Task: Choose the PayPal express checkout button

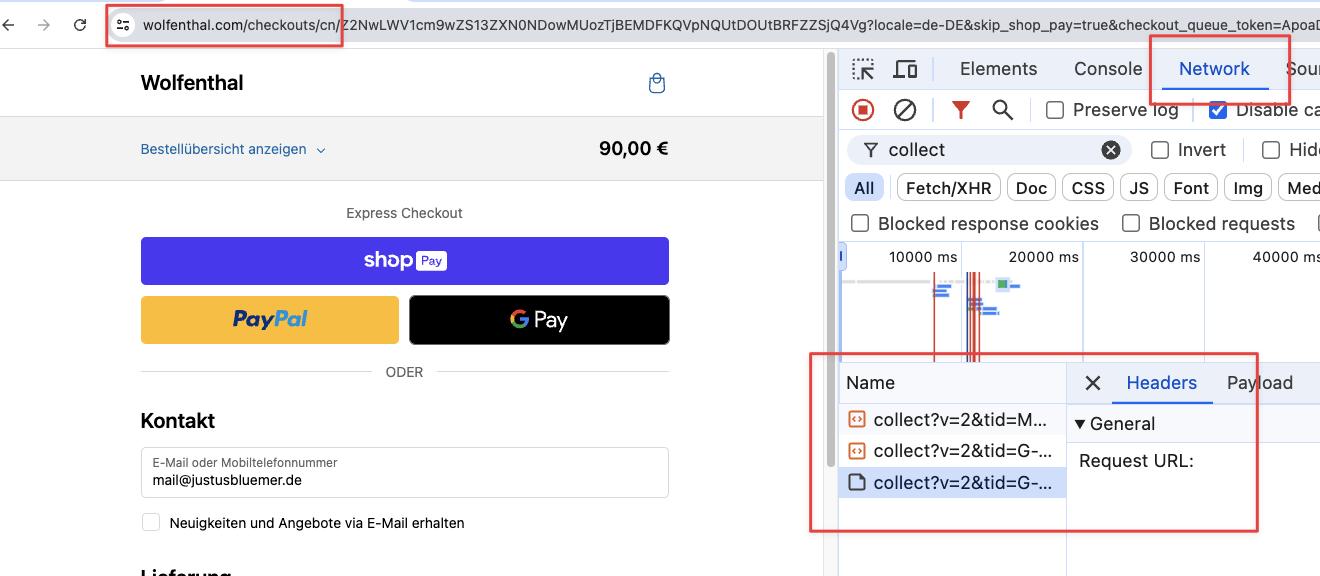Action: point(270,320)
